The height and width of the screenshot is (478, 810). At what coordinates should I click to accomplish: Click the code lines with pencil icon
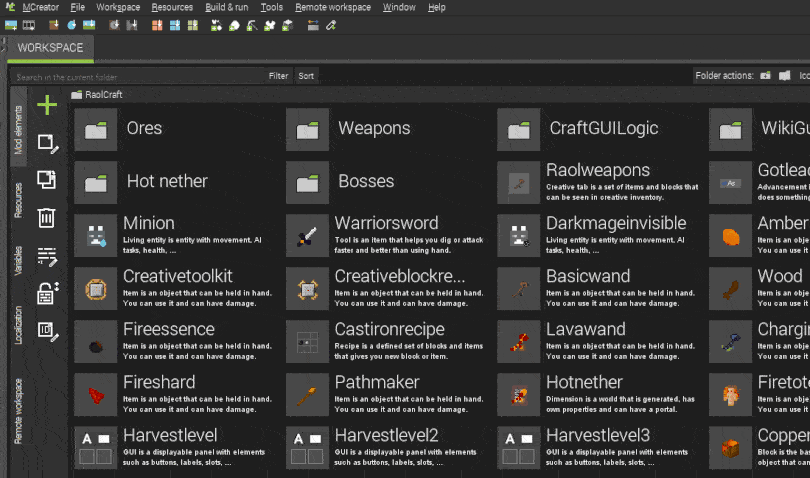pos(47,256)
